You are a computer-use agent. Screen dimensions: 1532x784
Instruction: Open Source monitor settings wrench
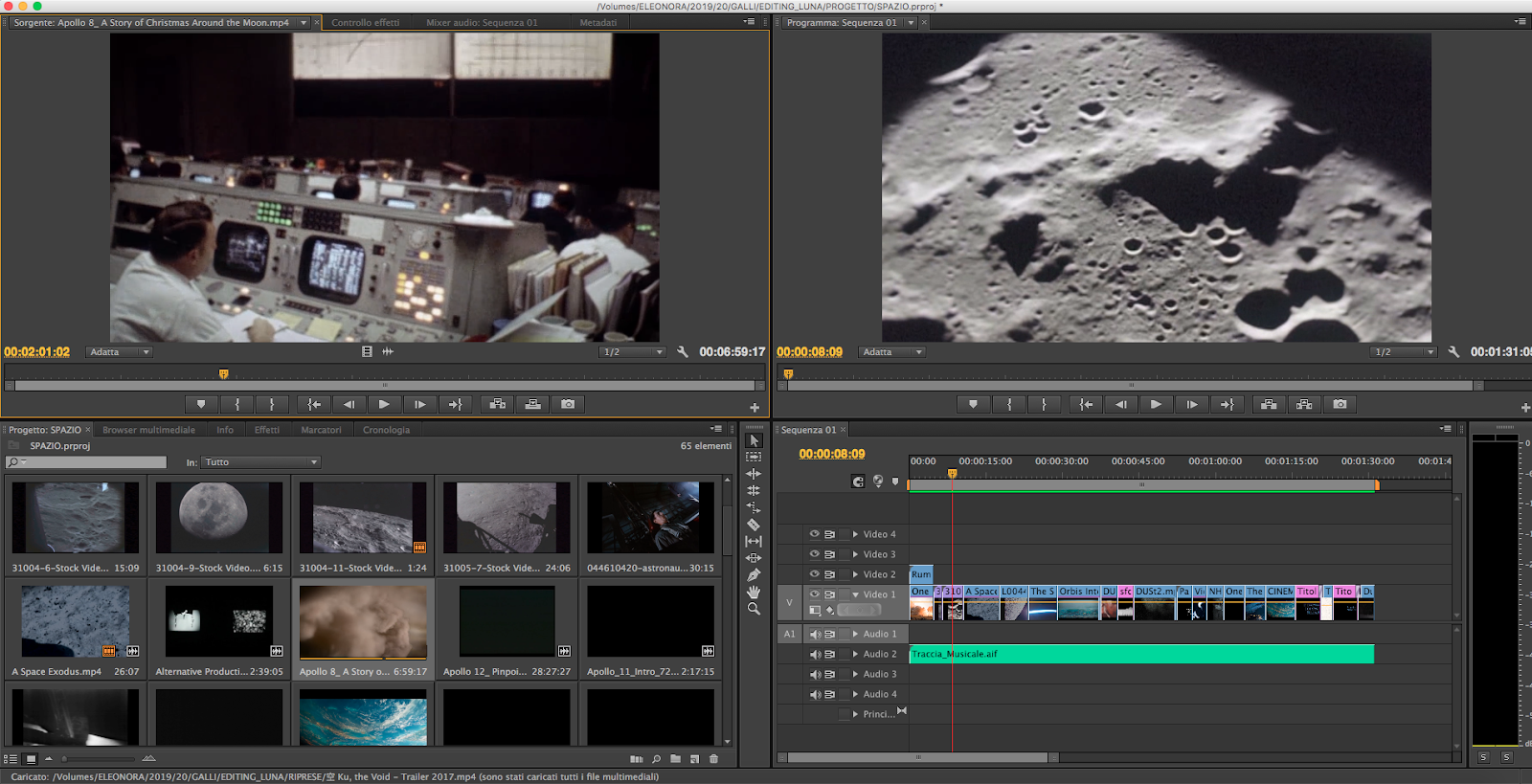[x=683, y=352]
